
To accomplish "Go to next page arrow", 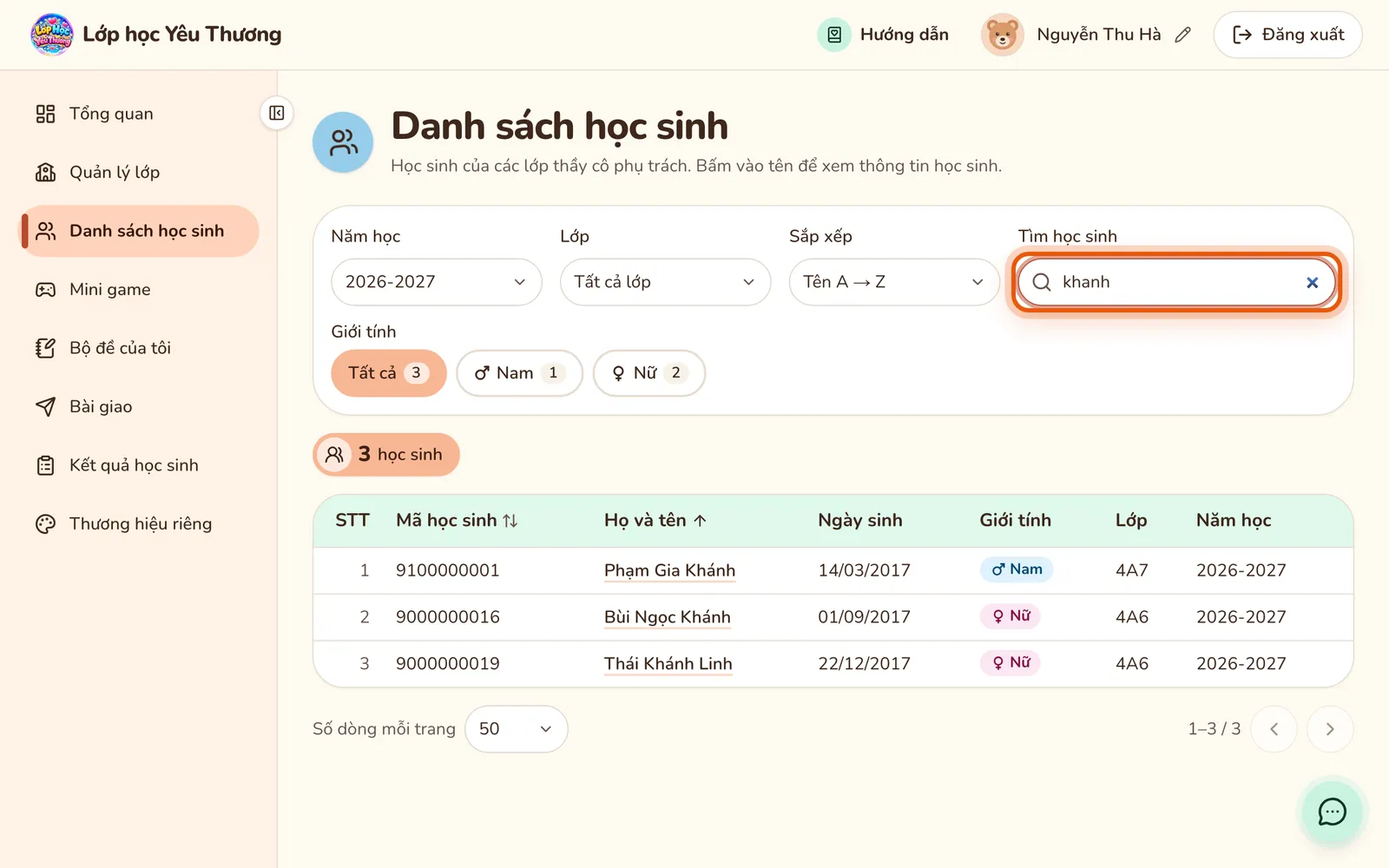I will click(x=1330, y=729).
